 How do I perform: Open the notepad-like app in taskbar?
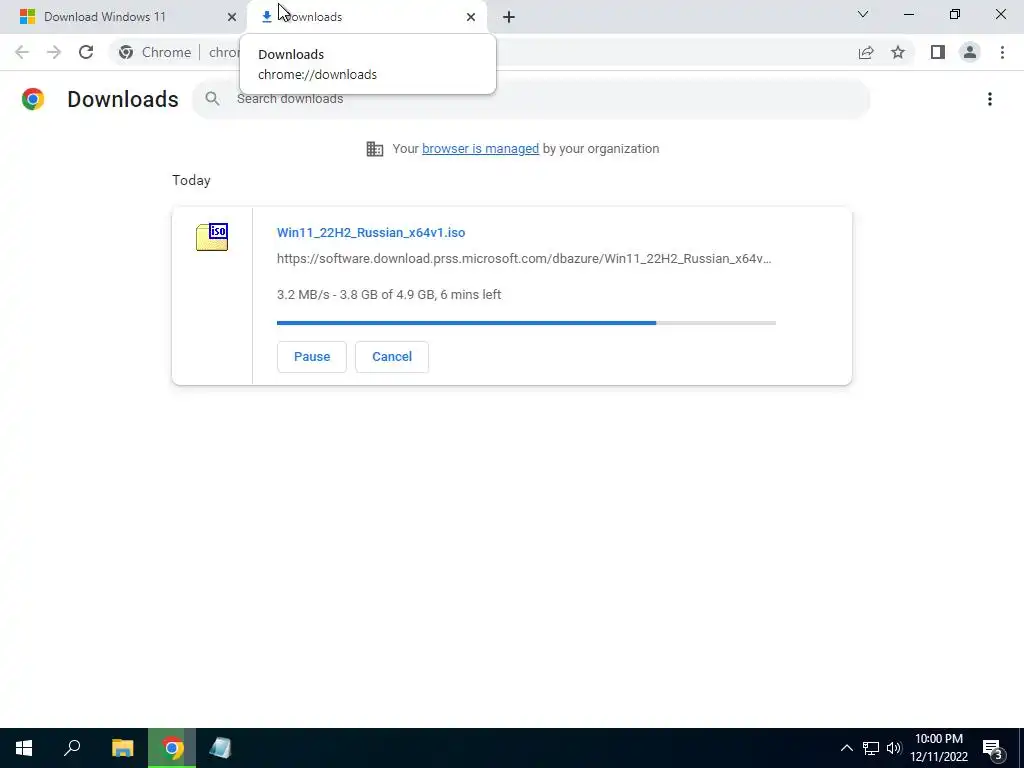point(220,748)
